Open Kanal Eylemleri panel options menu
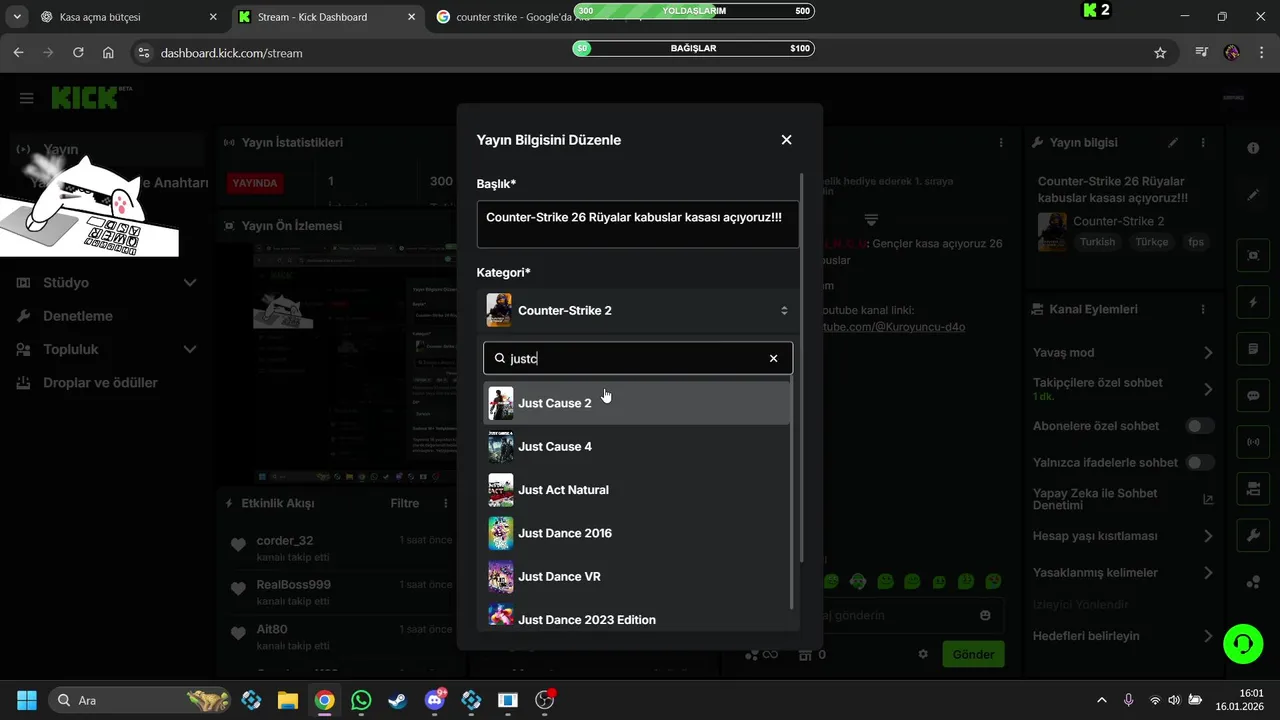Viewport: 1280px width, 720px height. pyautogui.click(x=1203, y=310)
